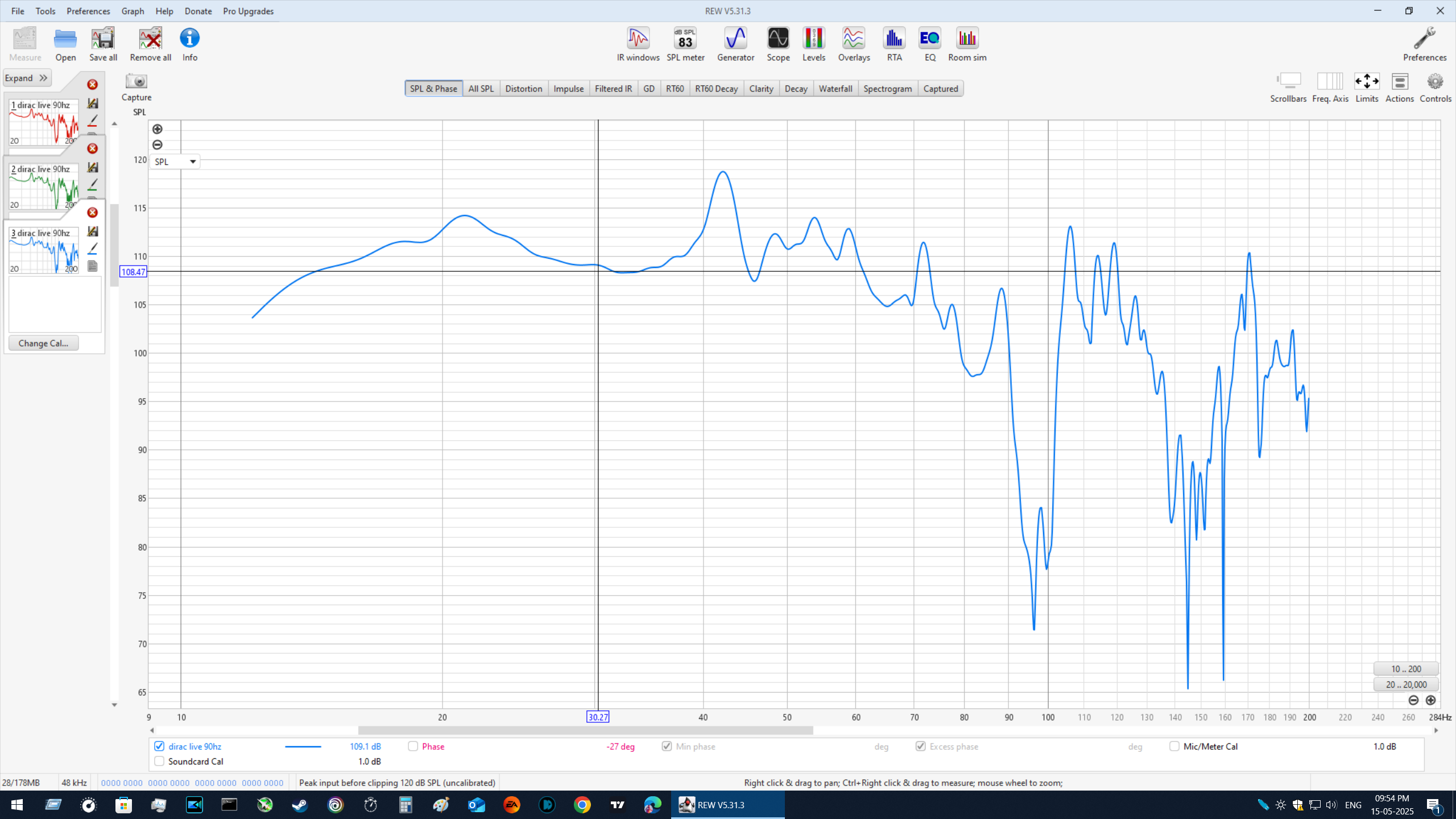
Task: Click the dirac live 90hz line color sample
Action: click(303, 746)
